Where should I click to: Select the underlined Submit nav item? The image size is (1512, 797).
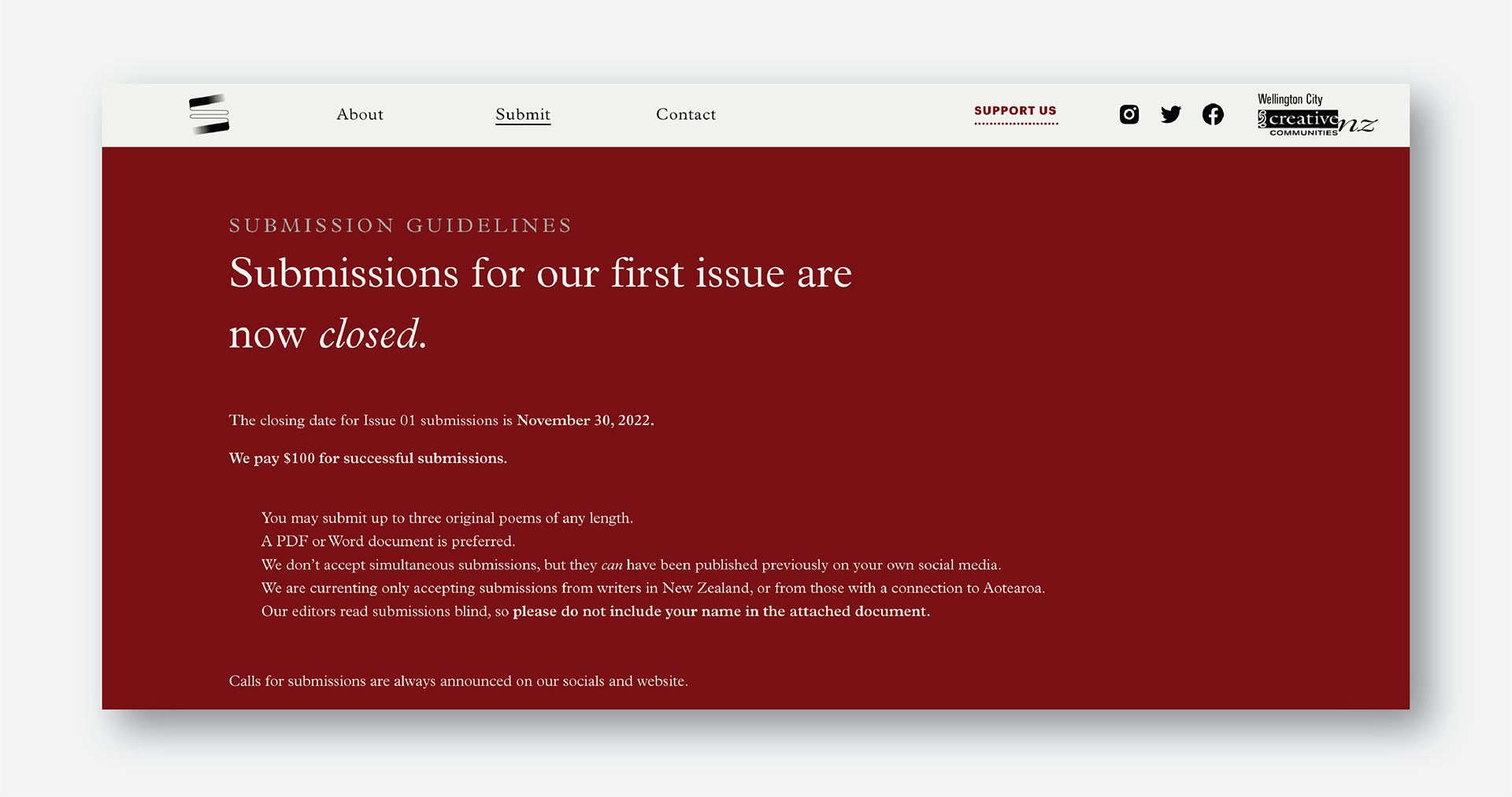point(523,114)
